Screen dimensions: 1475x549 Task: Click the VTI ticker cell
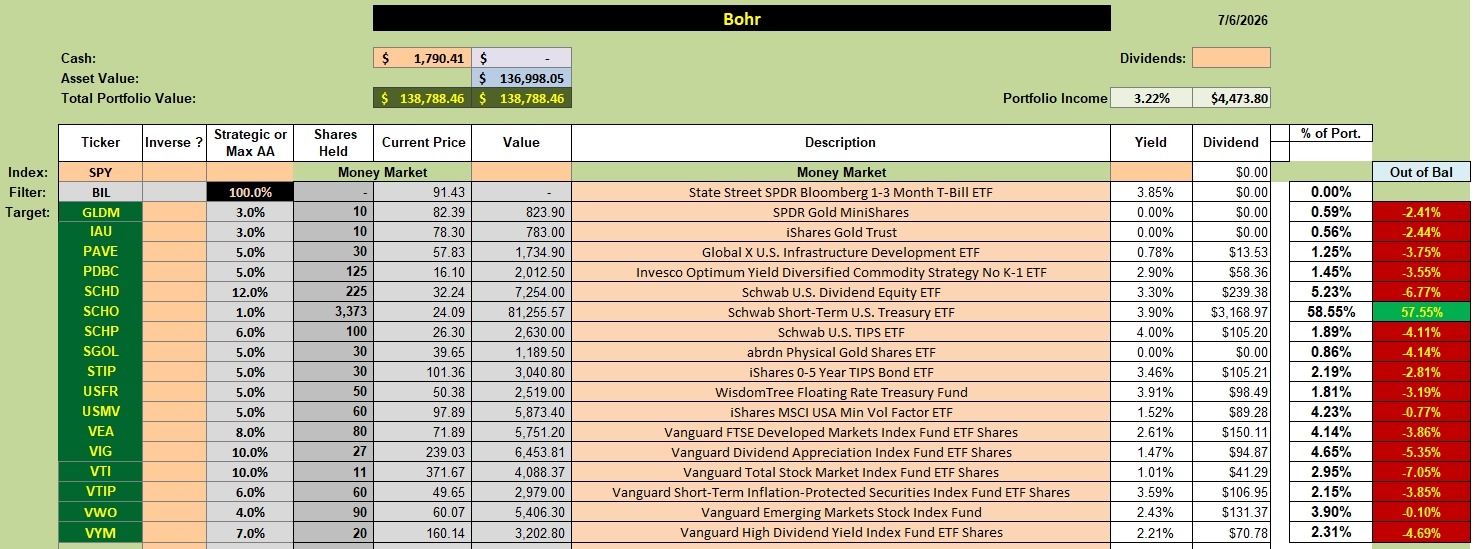(100, 472)
